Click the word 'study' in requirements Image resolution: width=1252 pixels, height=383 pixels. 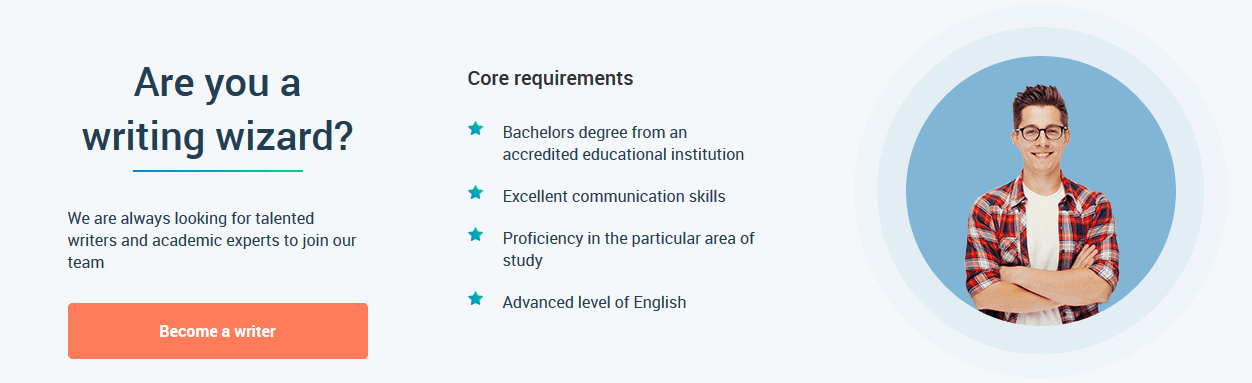pos(523,260)
